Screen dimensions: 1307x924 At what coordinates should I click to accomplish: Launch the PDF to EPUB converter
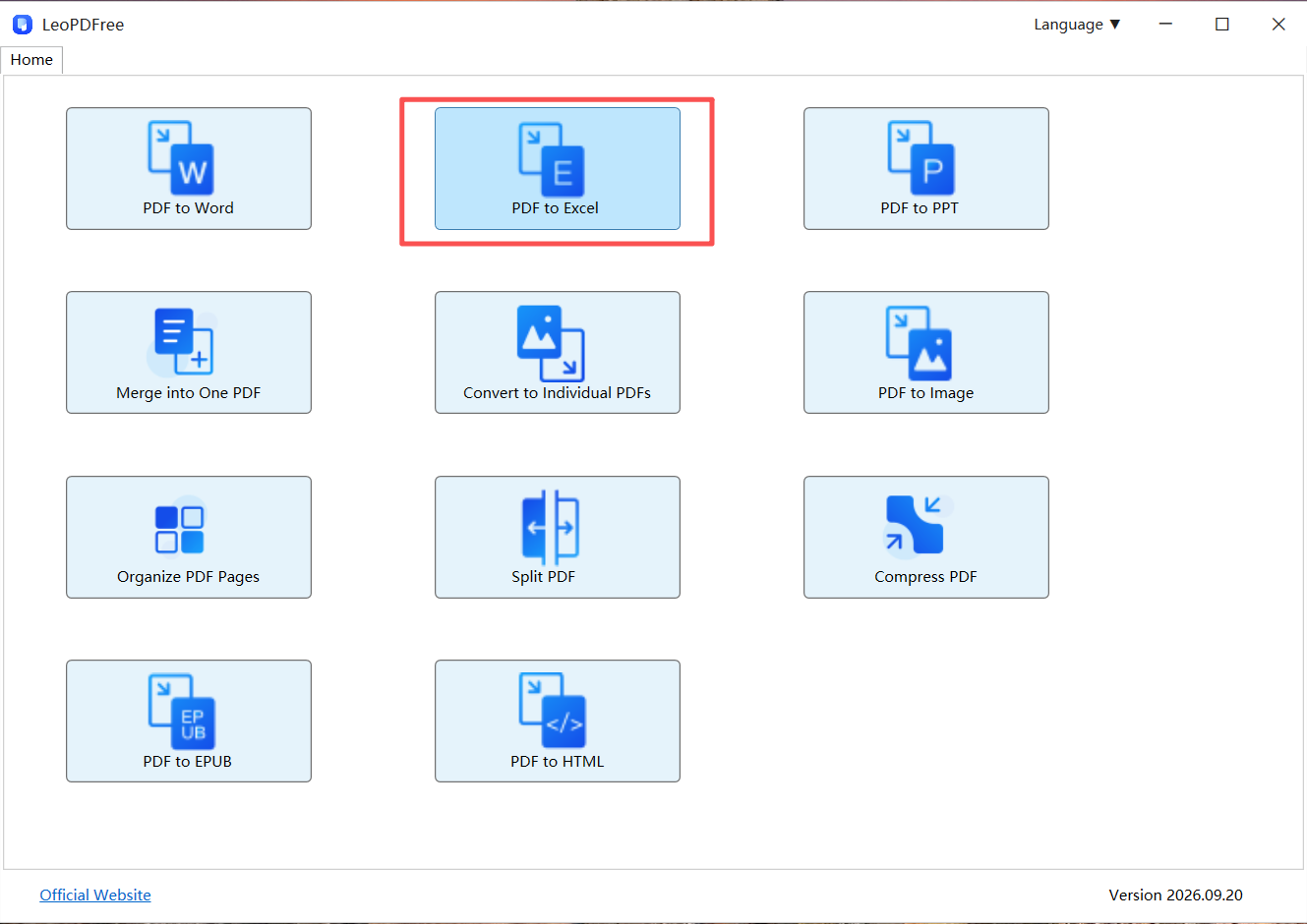[x=189, y=722]
